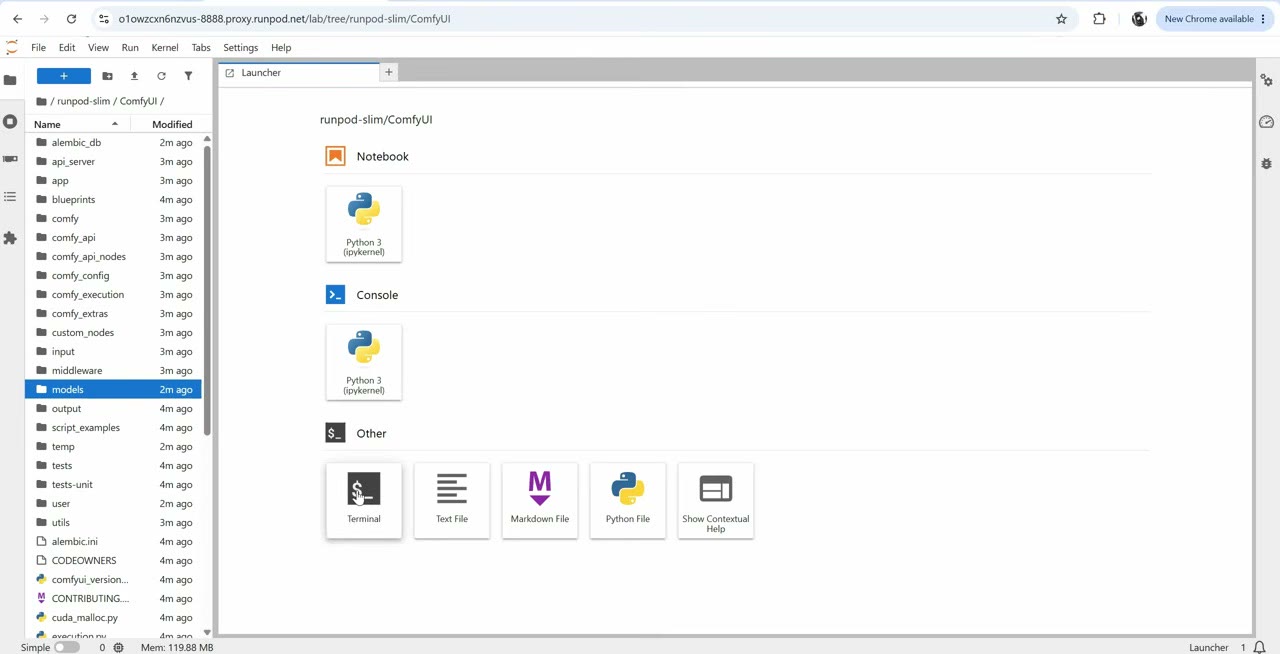Select the cuda_malloc.py file
The image size is (1280, 654).
click(x=113, y=617)
